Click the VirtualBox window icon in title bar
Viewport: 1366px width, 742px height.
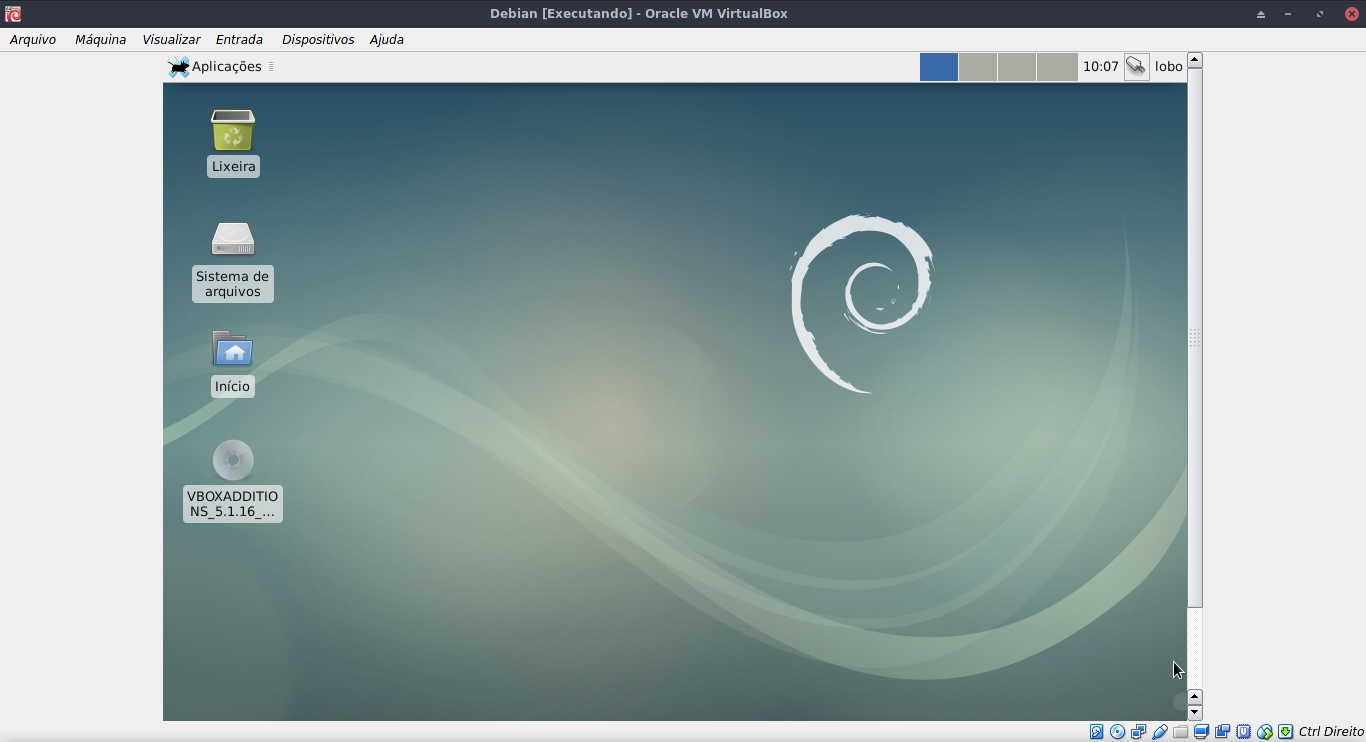[x=13, y=14]
